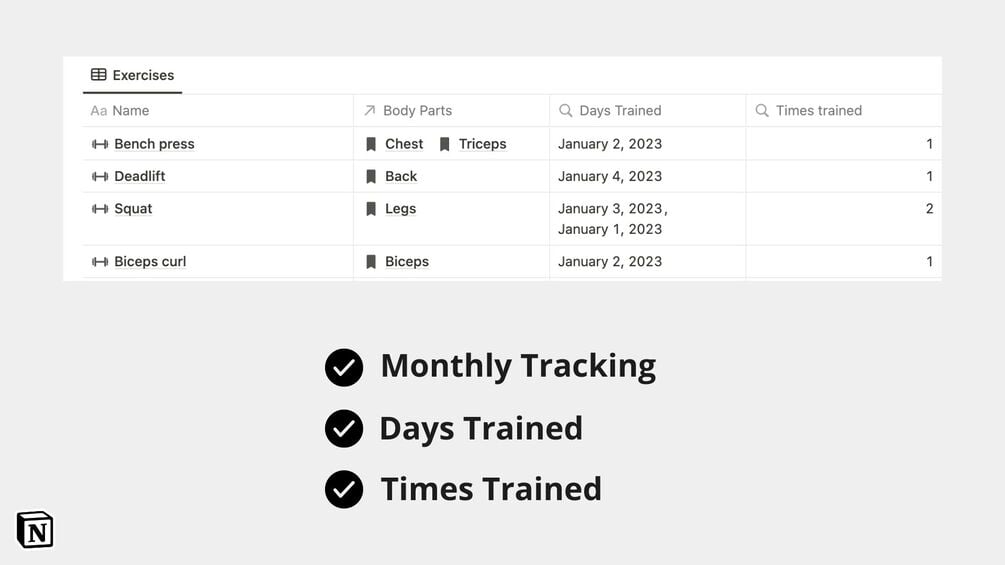
Task: Click the dumbbell icon beside Biceps curl
Action: [100, 262]
